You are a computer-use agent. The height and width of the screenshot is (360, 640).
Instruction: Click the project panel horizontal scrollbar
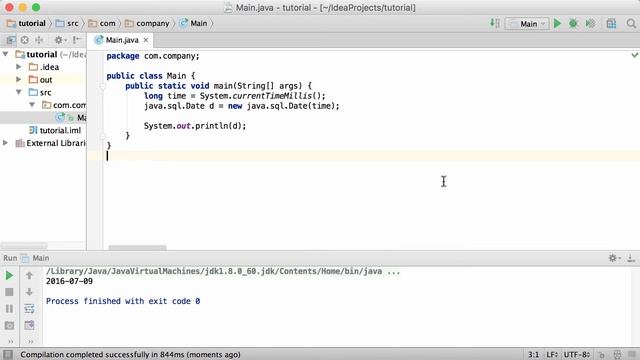24,246
